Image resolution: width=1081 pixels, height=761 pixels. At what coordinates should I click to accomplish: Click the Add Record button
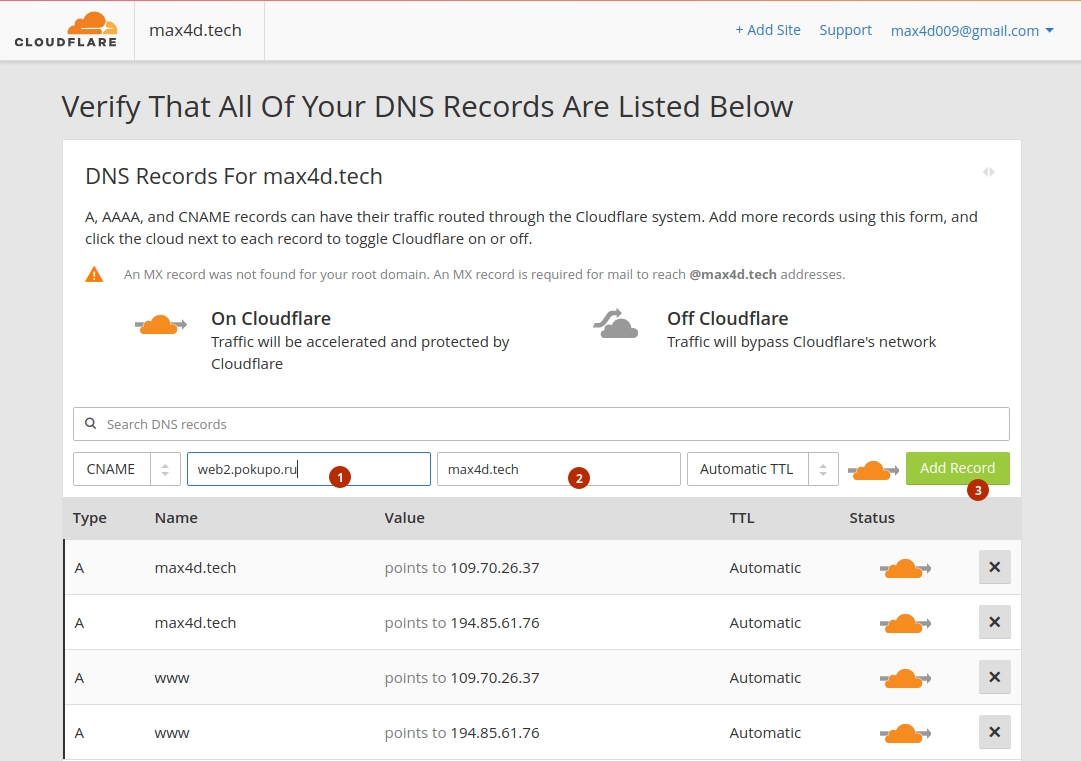(958, 469)
